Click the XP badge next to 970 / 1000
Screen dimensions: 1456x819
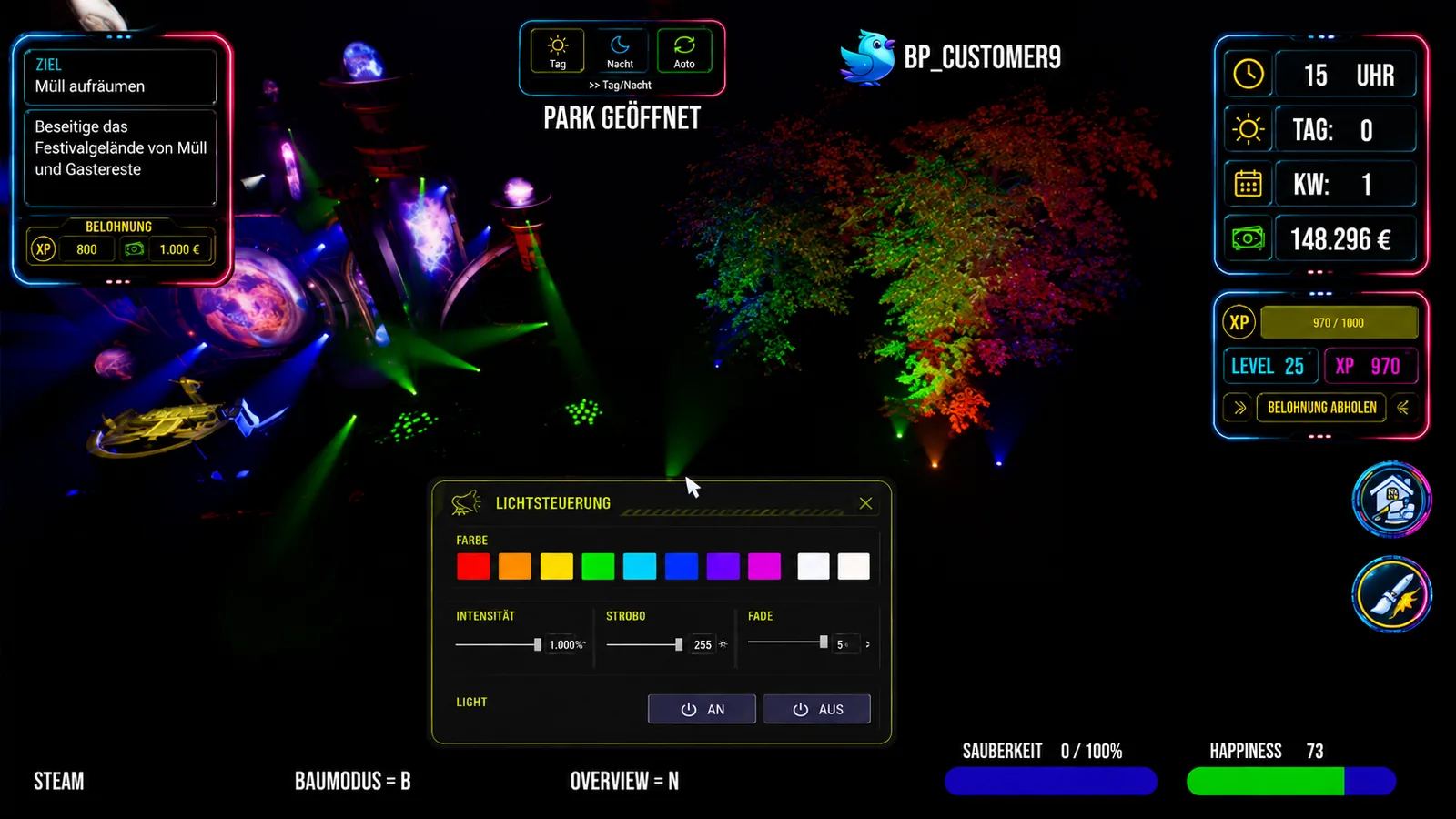pos(1239,322)
